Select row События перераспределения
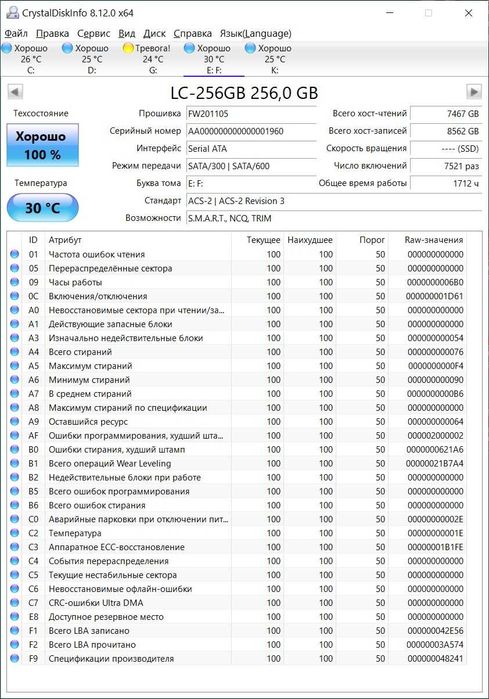The image size is (489, 699). [237, 561]
